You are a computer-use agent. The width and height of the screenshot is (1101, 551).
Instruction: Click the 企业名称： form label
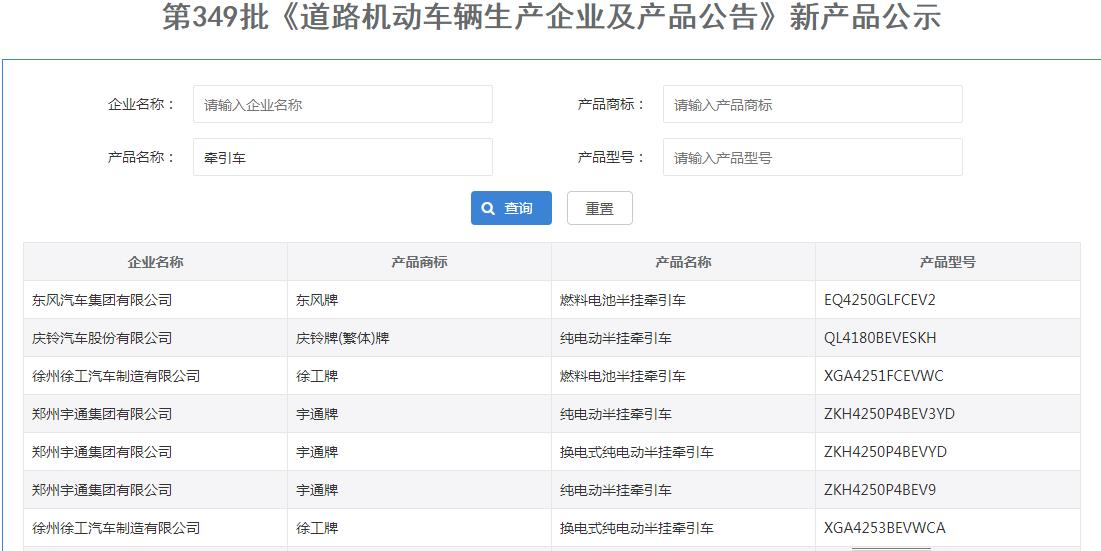141,105
